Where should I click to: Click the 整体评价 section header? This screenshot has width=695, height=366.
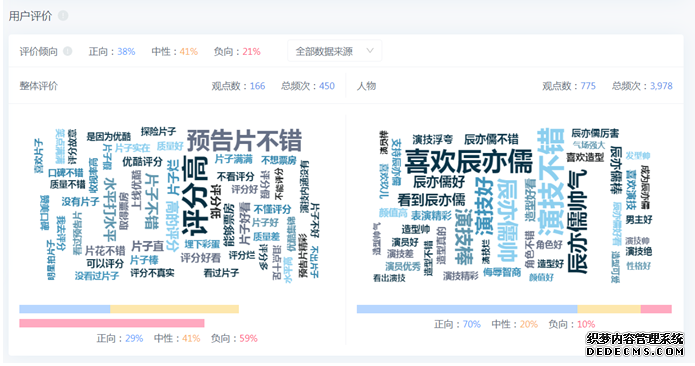(x=39, y=86)
